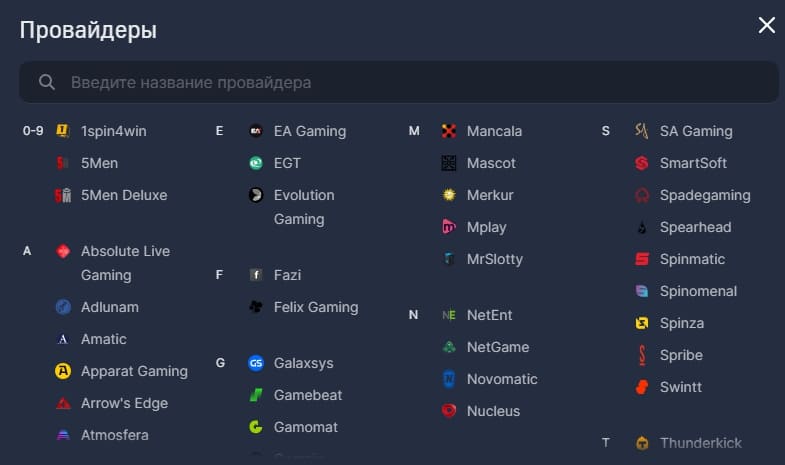Viewport: 785px width, 465px height.
Task: Click the Galaxsys GS icon
Action: point(256,363)
